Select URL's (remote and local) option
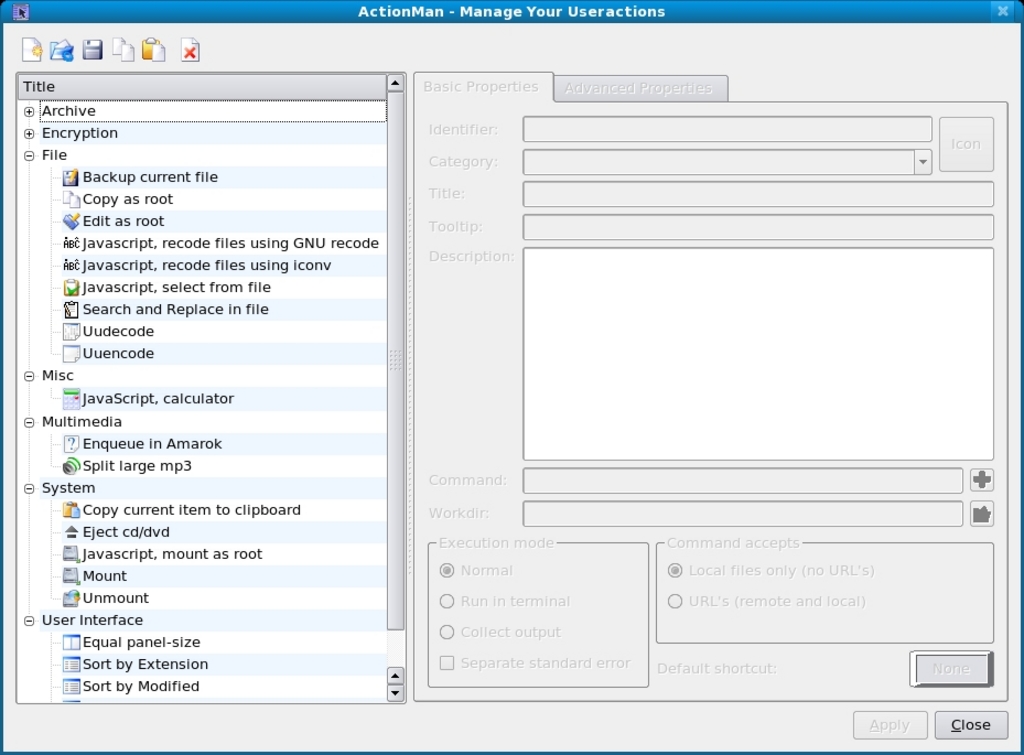This screenshot has height=755, width=1024. [676, 601]
